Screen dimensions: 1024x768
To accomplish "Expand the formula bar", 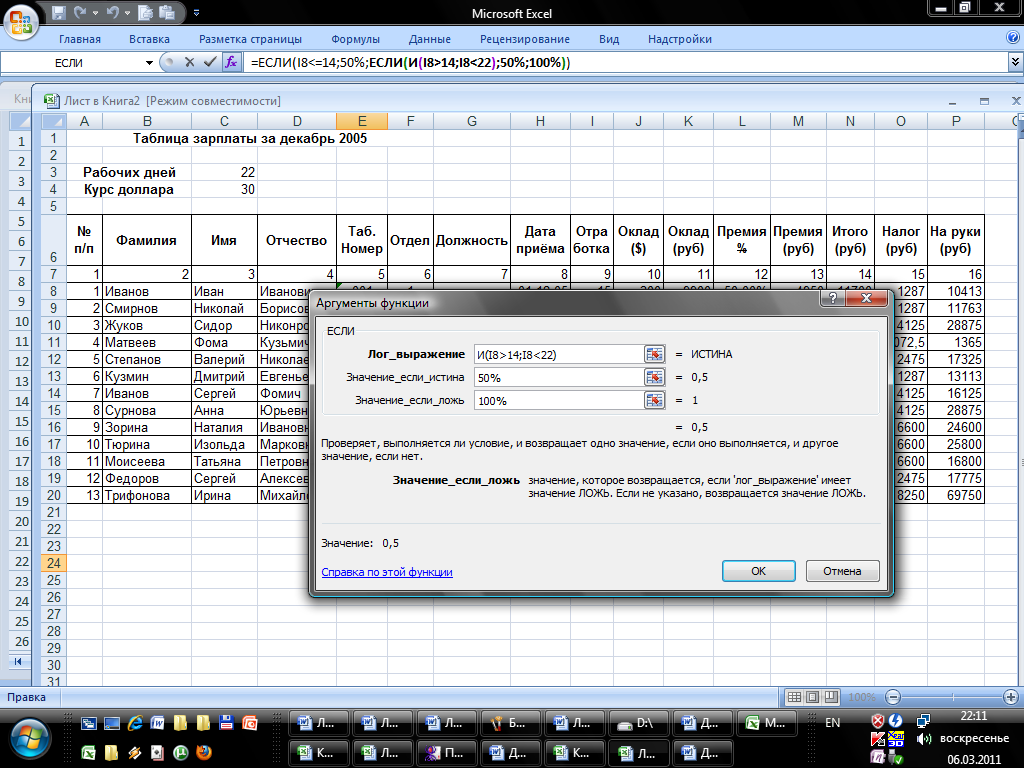I will pos(1016,62).
